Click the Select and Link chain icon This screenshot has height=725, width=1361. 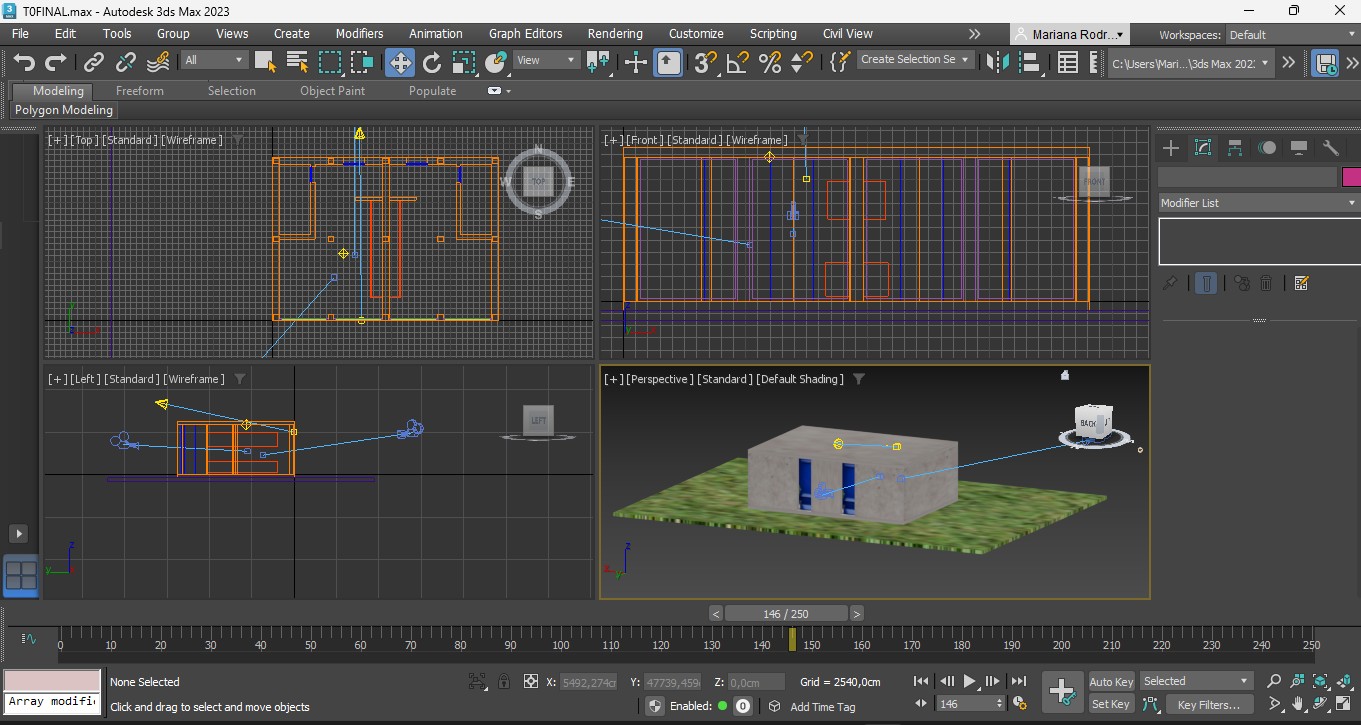(94, 63)
